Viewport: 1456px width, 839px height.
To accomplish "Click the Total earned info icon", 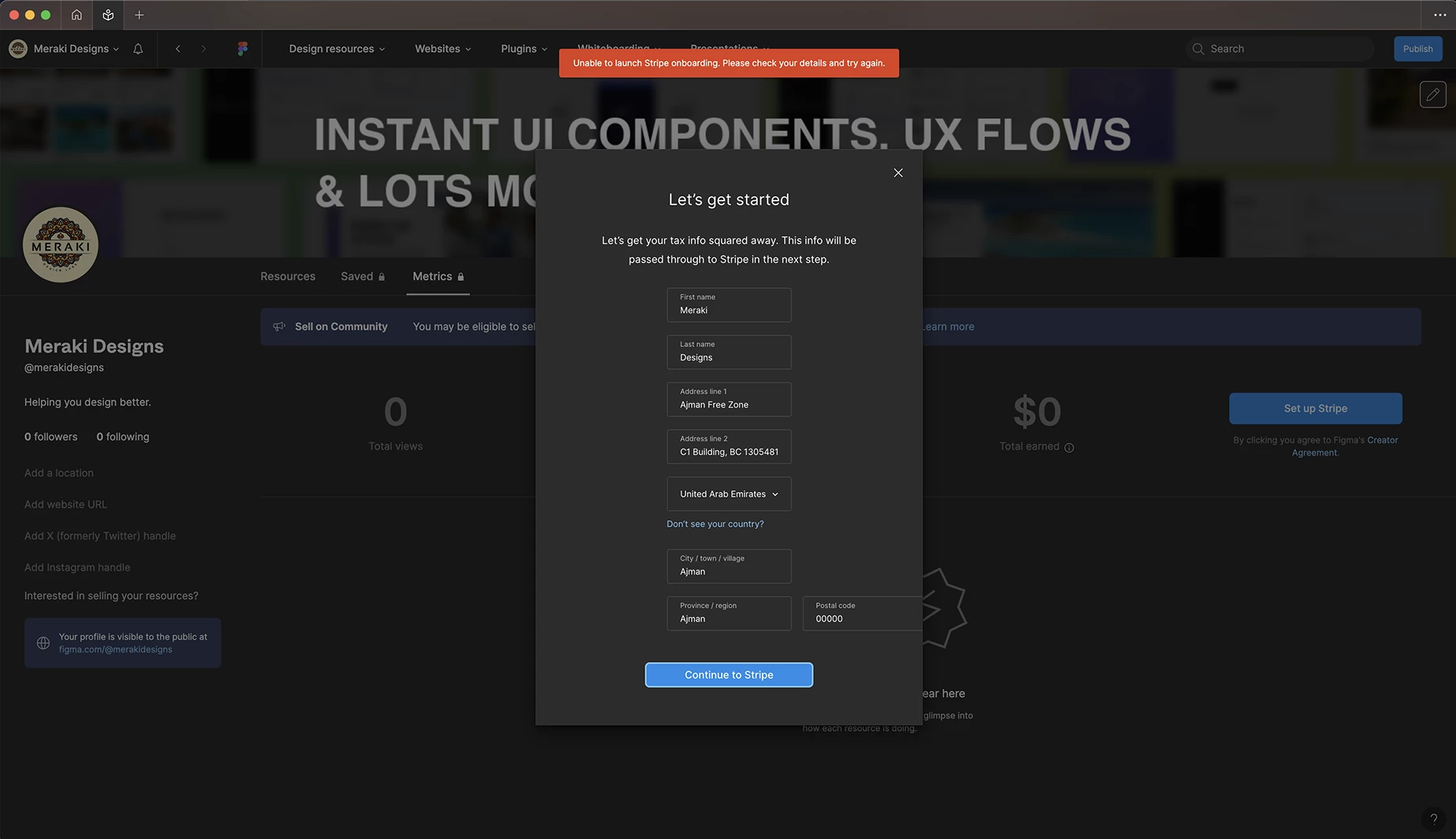I will coord(1069,447).
